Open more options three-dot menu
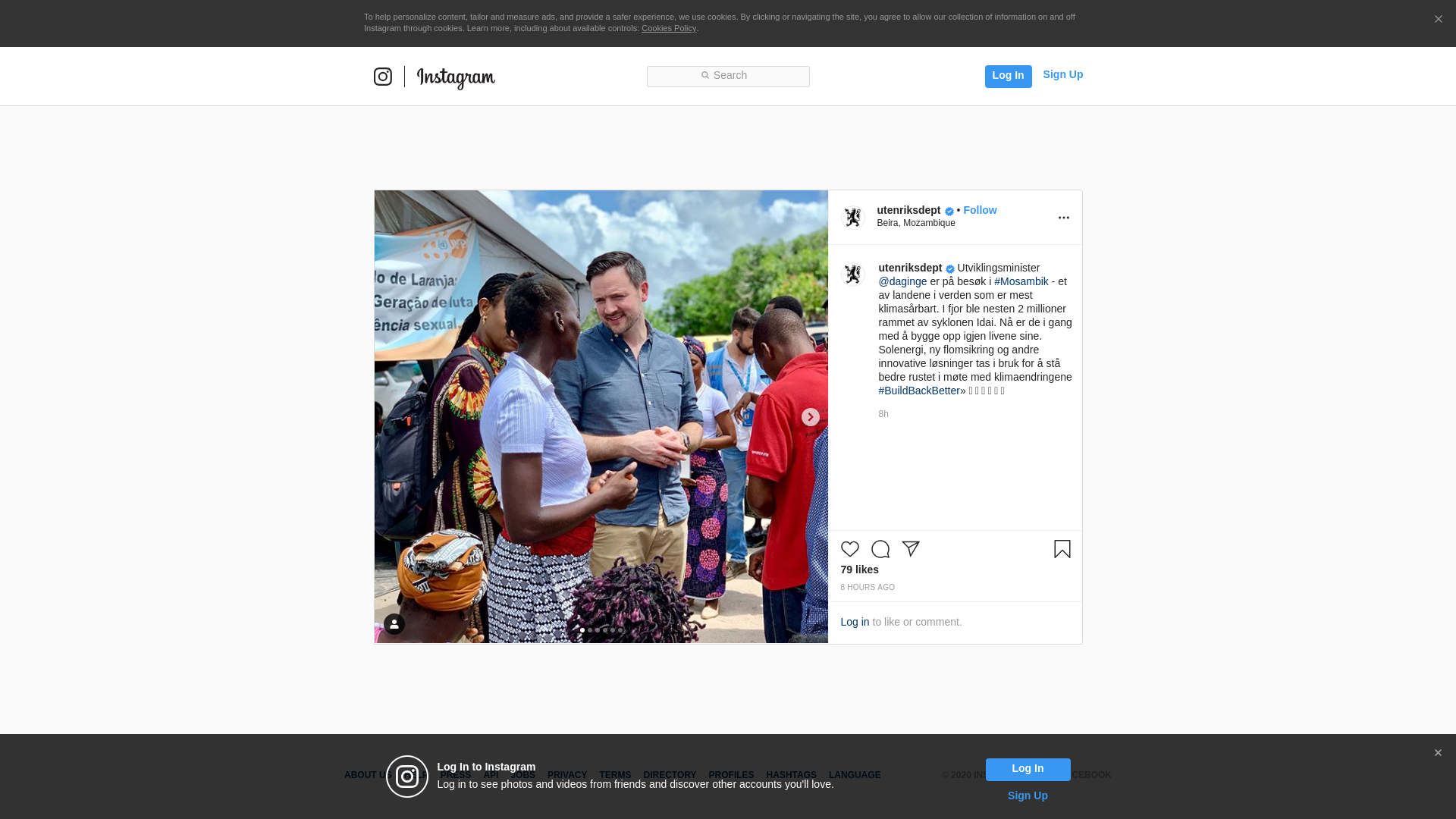1456x819 pixels. pyautogui.click(x=1064, y=218)
